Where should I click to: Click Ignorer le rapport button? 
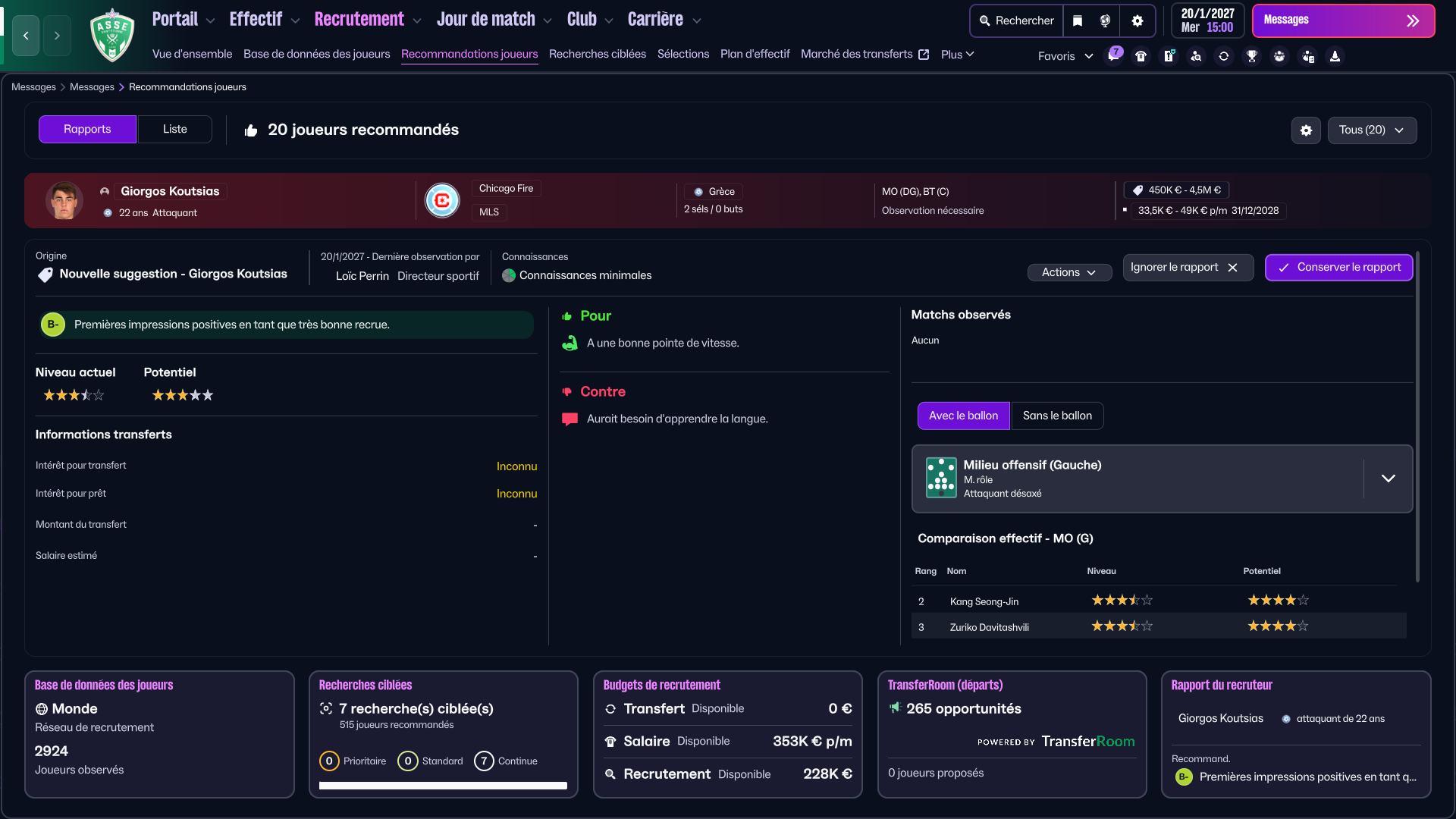coord(1187,268)
